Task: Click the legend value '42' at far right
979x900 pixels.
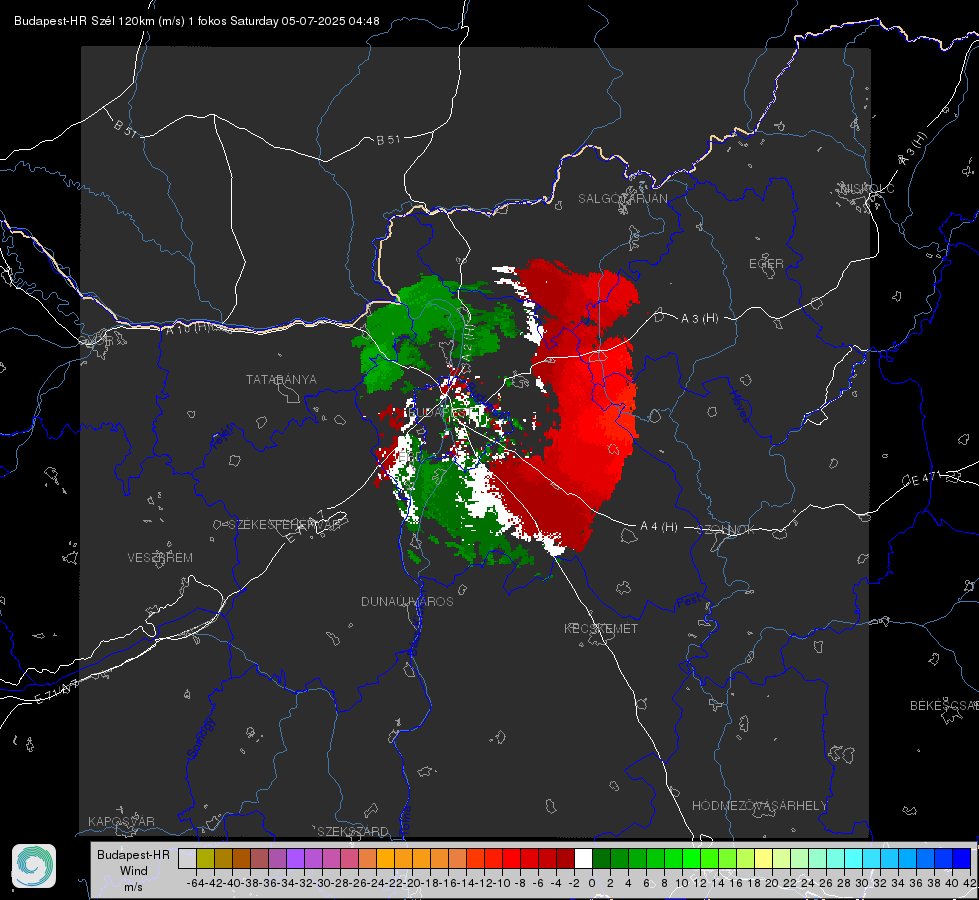Action: [x=970, y=883]
